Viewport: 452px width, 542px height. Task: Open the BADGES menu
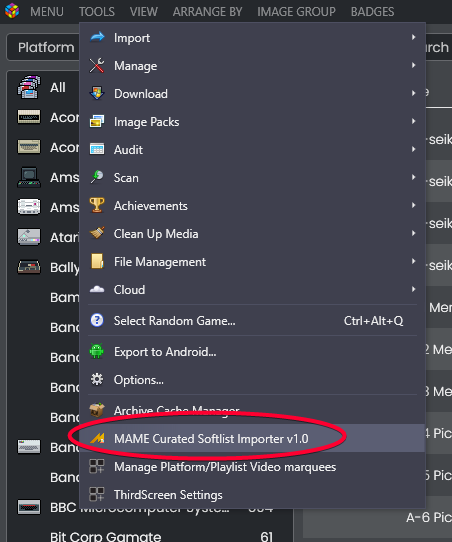(x=372, y=12)
